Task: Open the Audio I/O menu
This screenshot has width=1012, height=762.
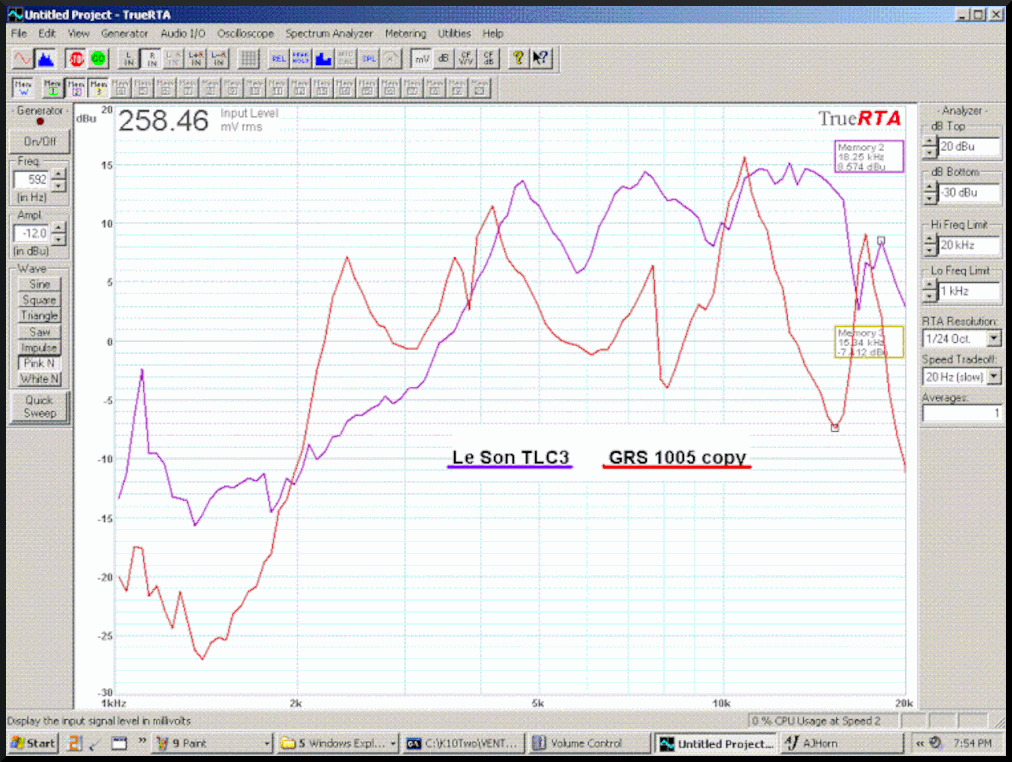Action: [x=183, y=34]
